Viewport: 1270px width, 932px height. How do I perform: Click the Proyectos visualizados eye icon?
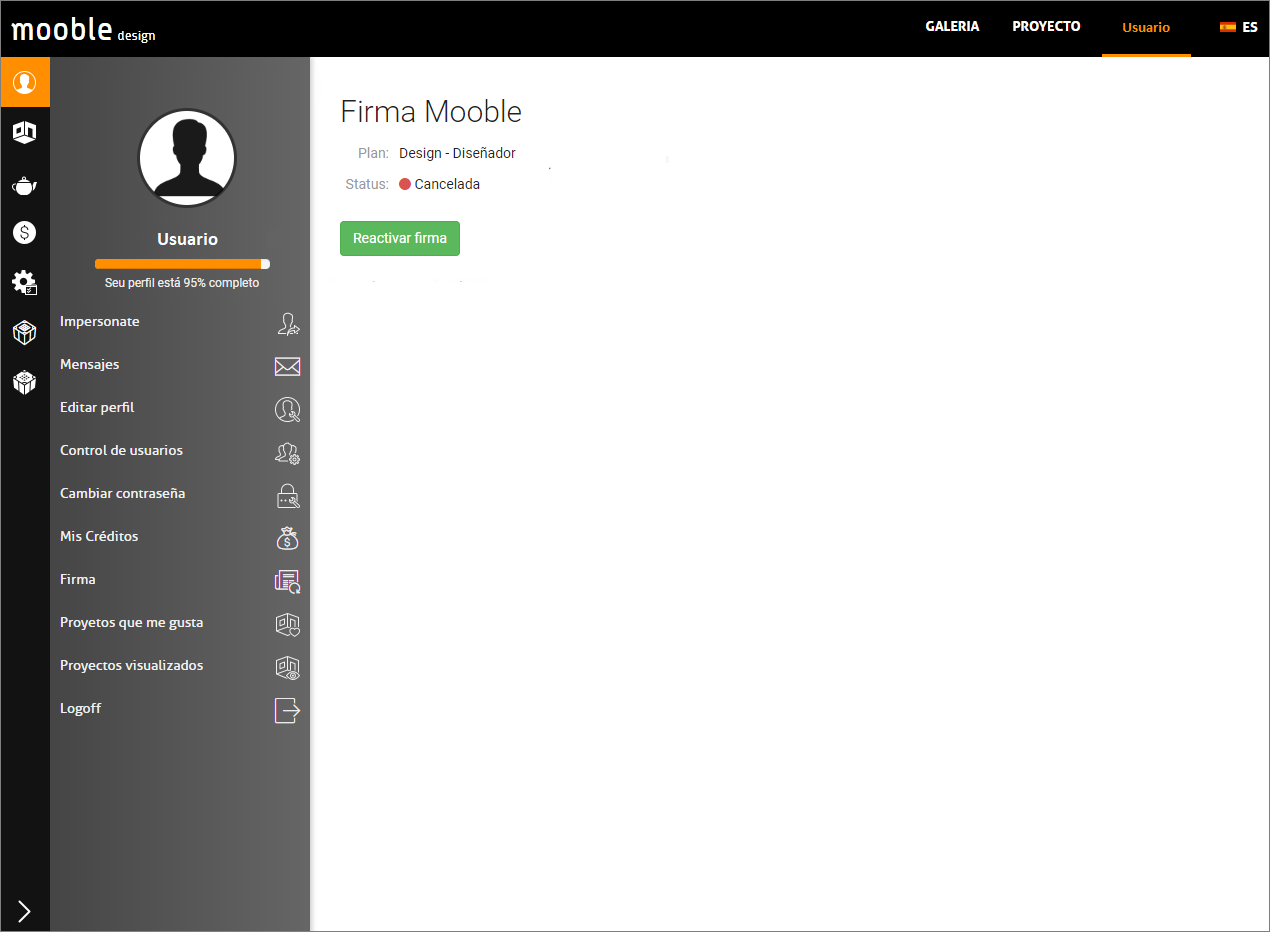click(288, 667)
